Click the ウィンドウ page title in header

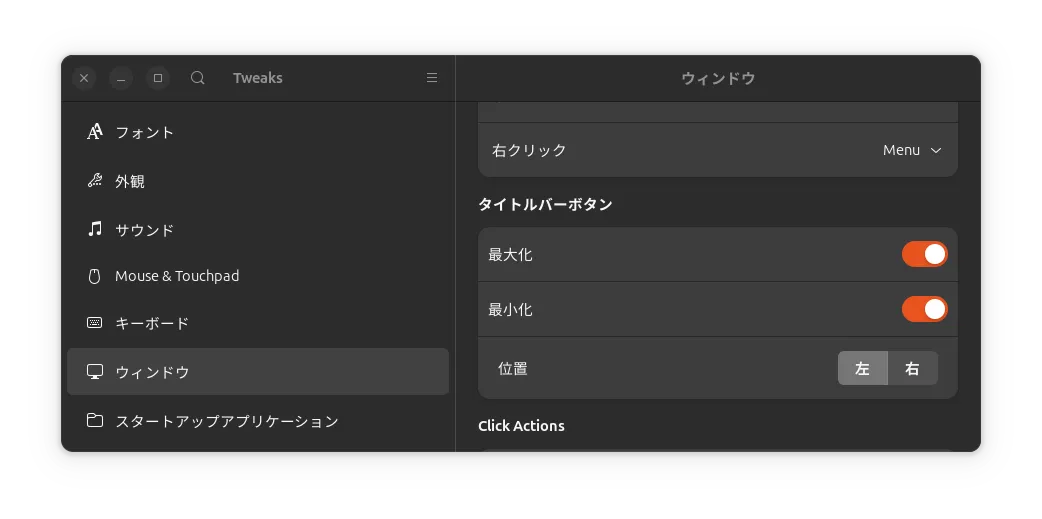pyautogui.click(x=718, y=78)
